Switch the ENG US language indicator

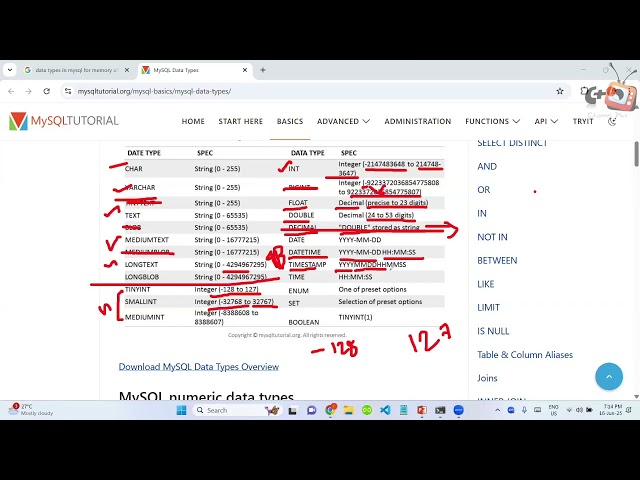(553, 410)
